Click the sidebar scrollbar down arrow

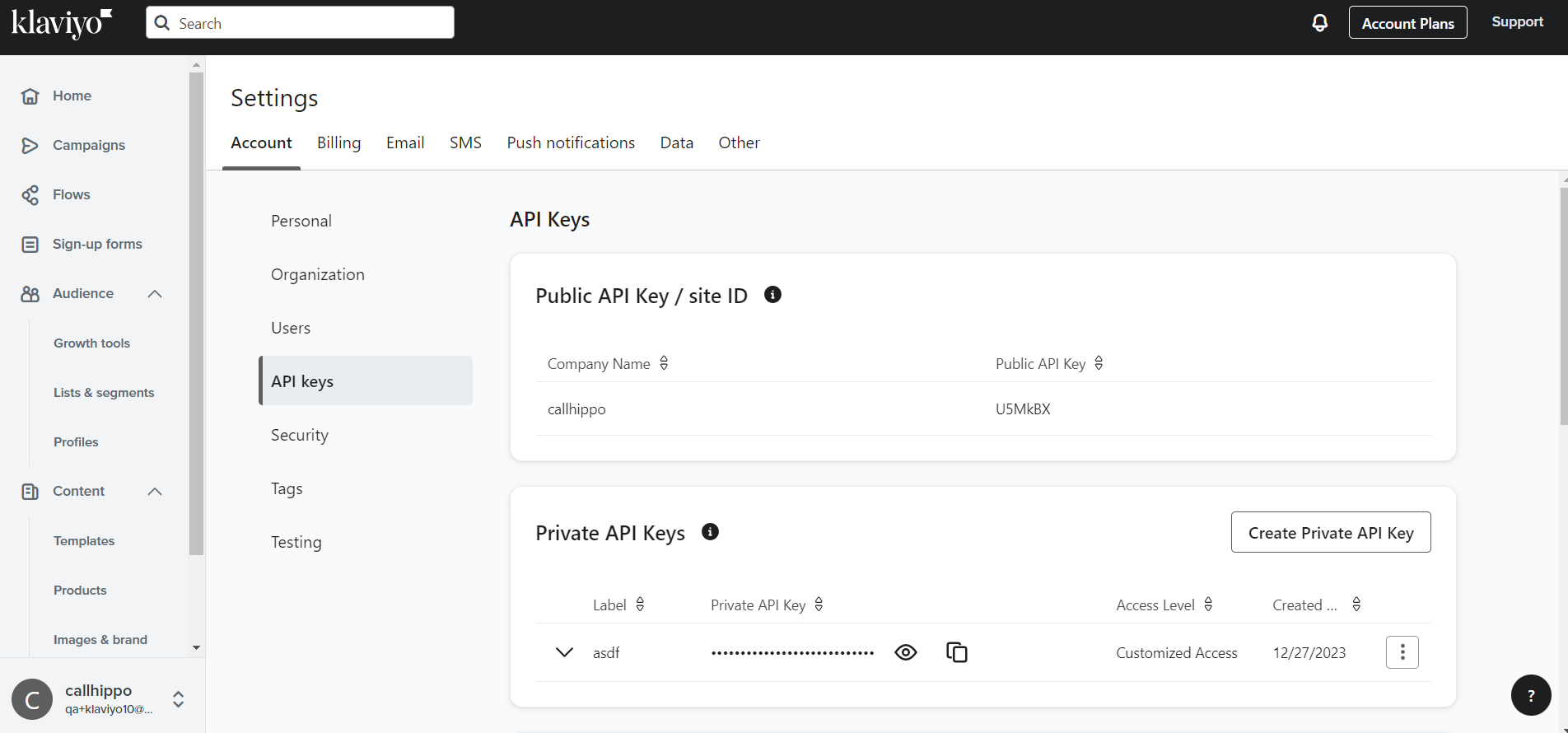(x=196, y=648)
